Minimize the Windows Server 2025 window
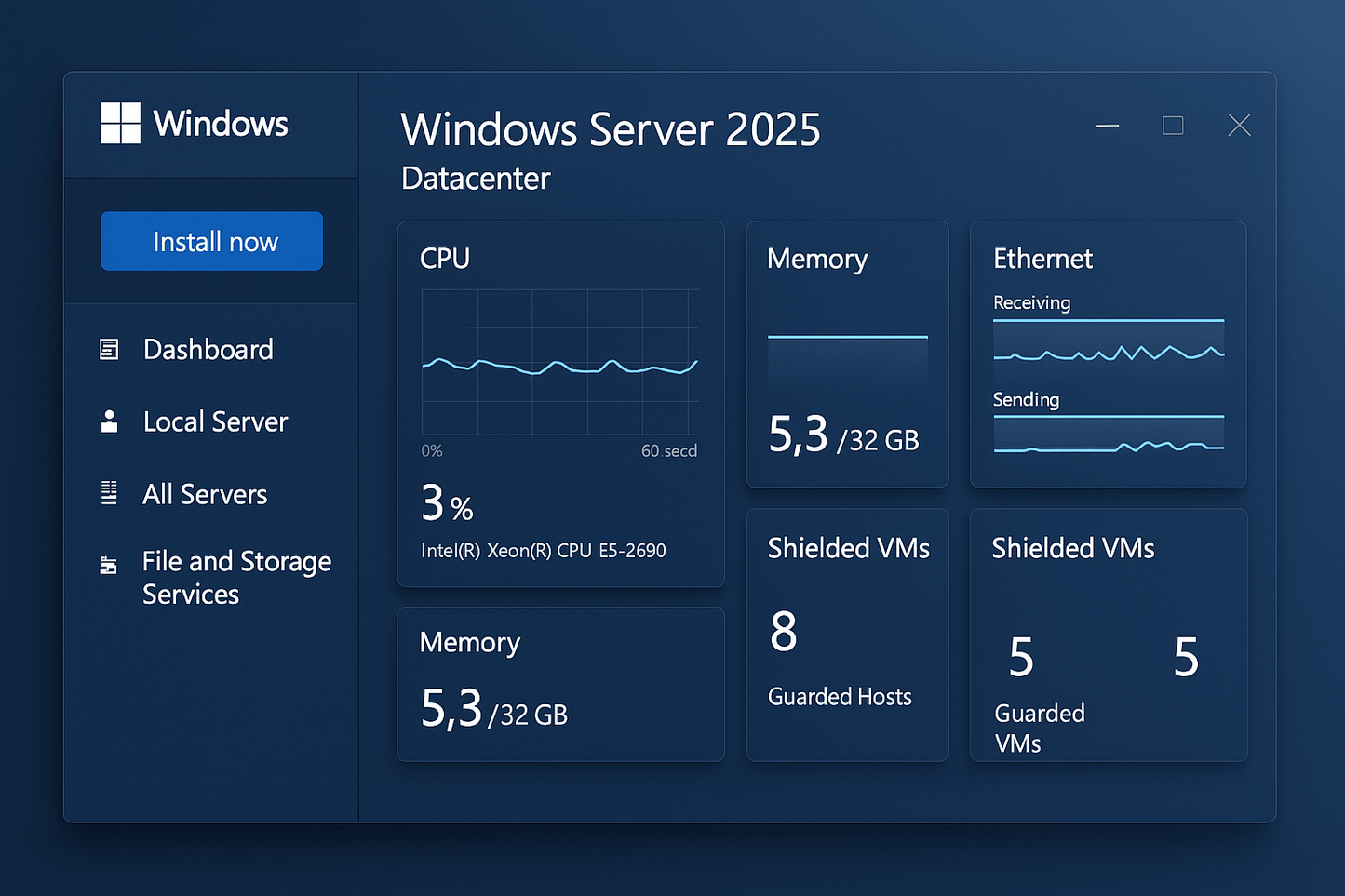This screenshot has height=896, width=1345. [x=1108, y=126]
